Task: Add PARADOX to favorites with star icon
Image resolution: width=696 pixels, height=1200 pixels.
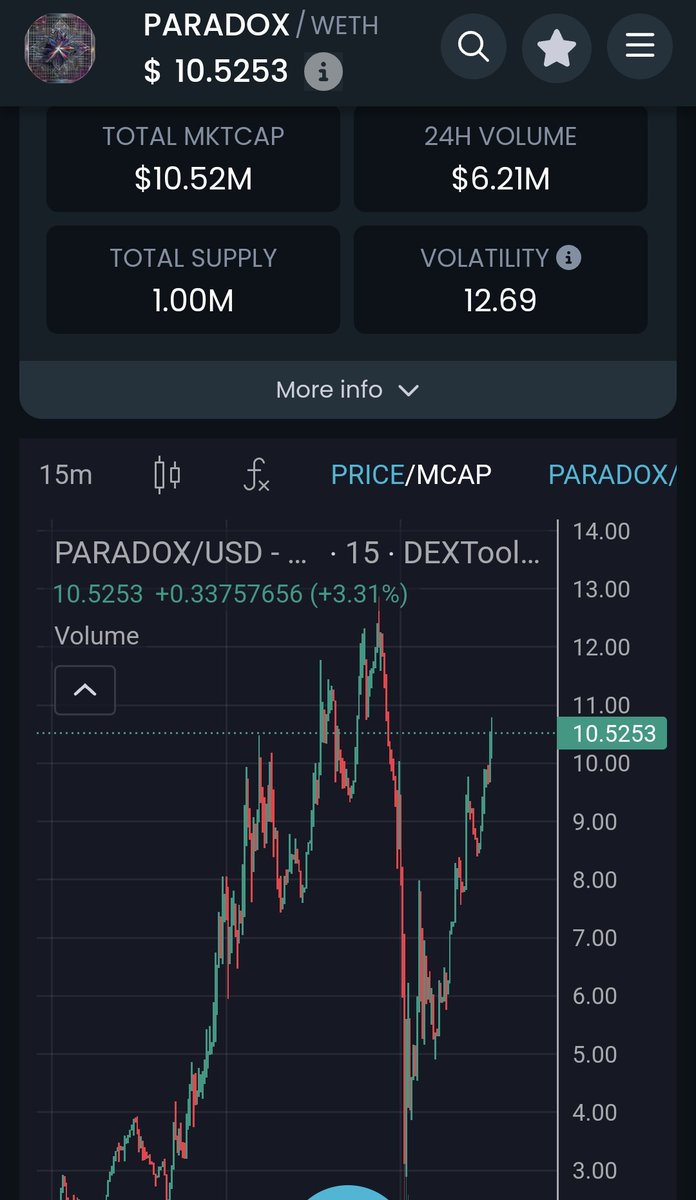Action: pos(557,46)
